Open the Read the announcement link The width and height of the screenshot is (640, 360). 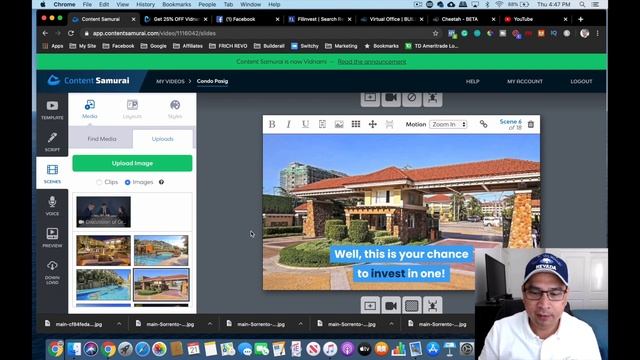pos(372,62)
